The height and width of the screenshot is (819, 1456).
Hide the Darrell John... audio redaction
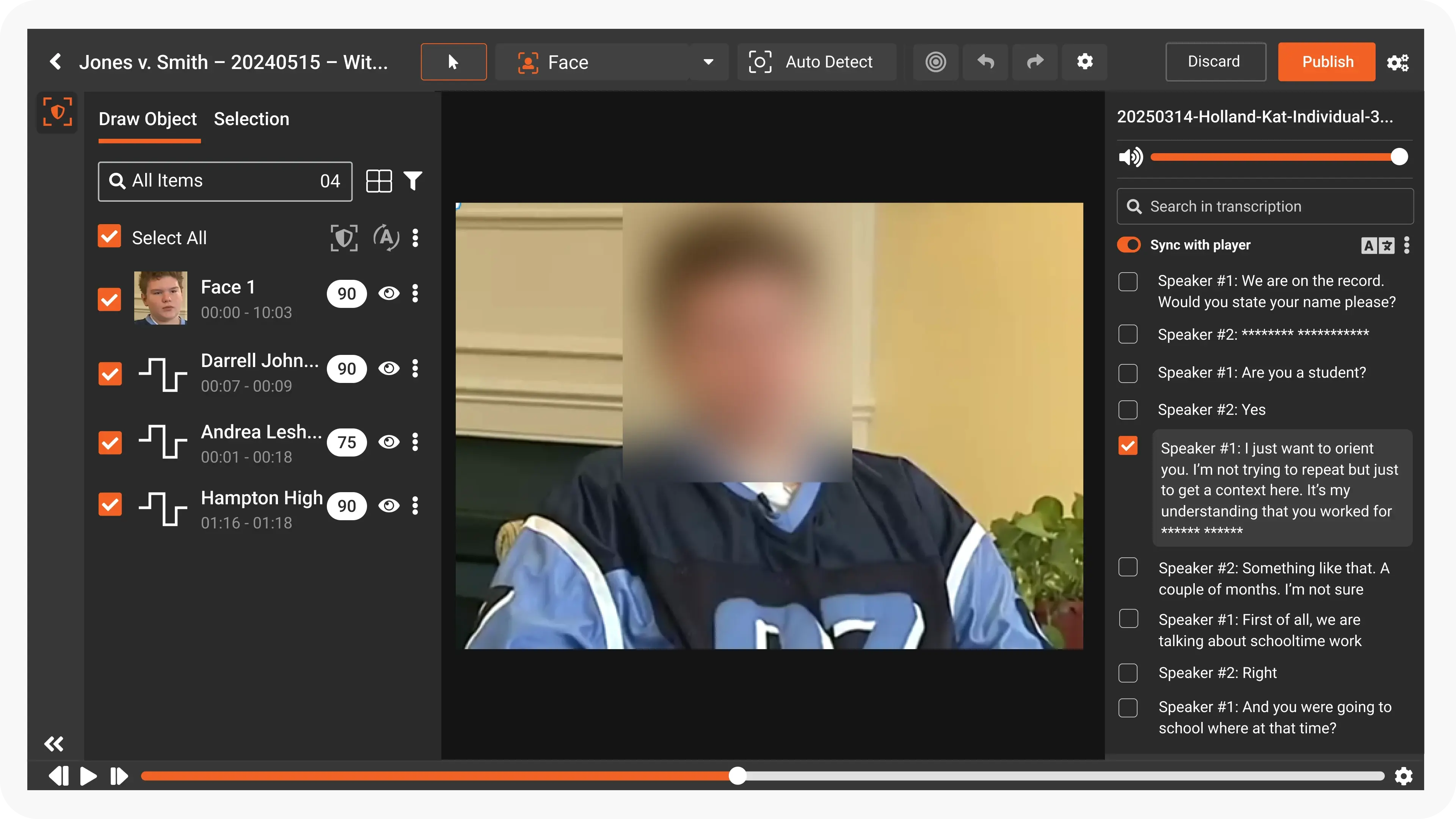tap(389, 369)
